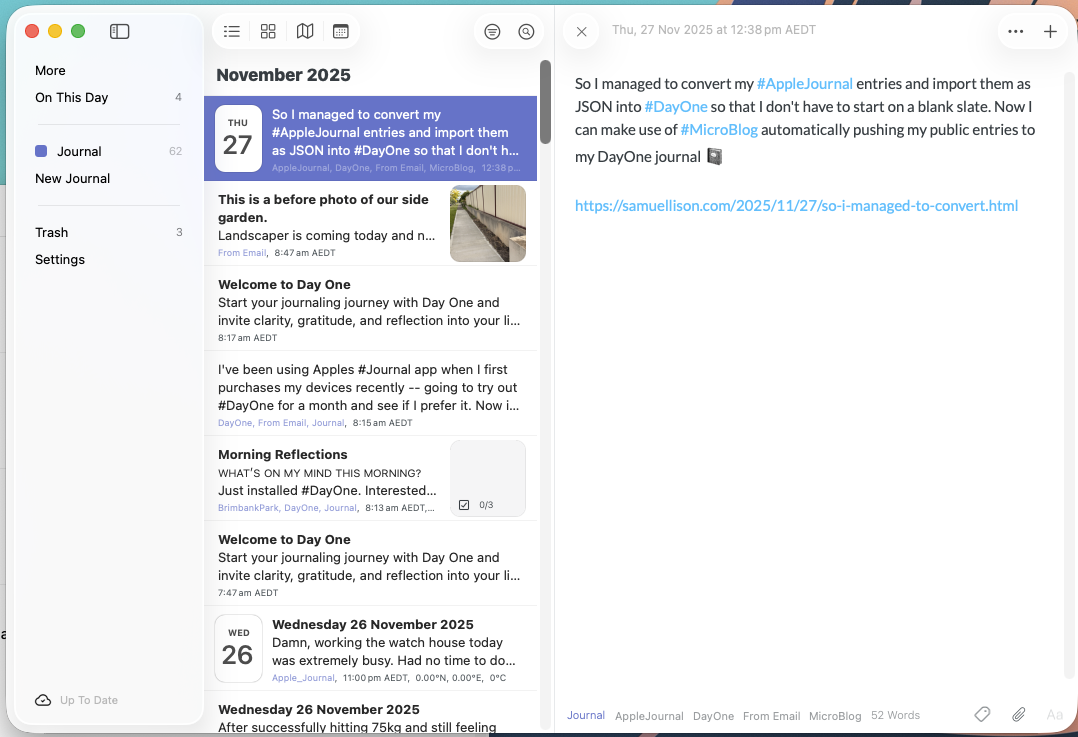The image size is (1078, 737).
Task: Click the search entries icon
Action: coord(526,32)
